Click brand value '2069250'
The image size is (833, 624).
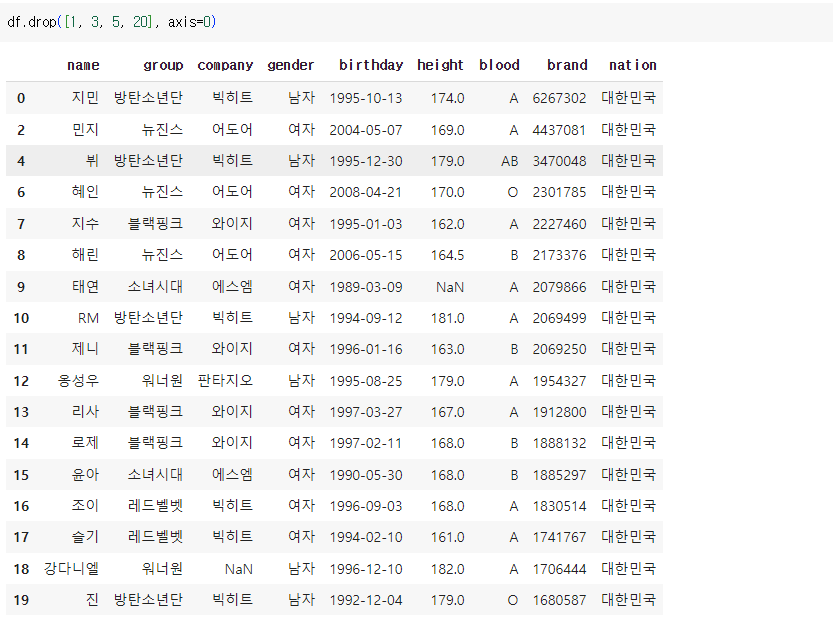pos(559,349)
